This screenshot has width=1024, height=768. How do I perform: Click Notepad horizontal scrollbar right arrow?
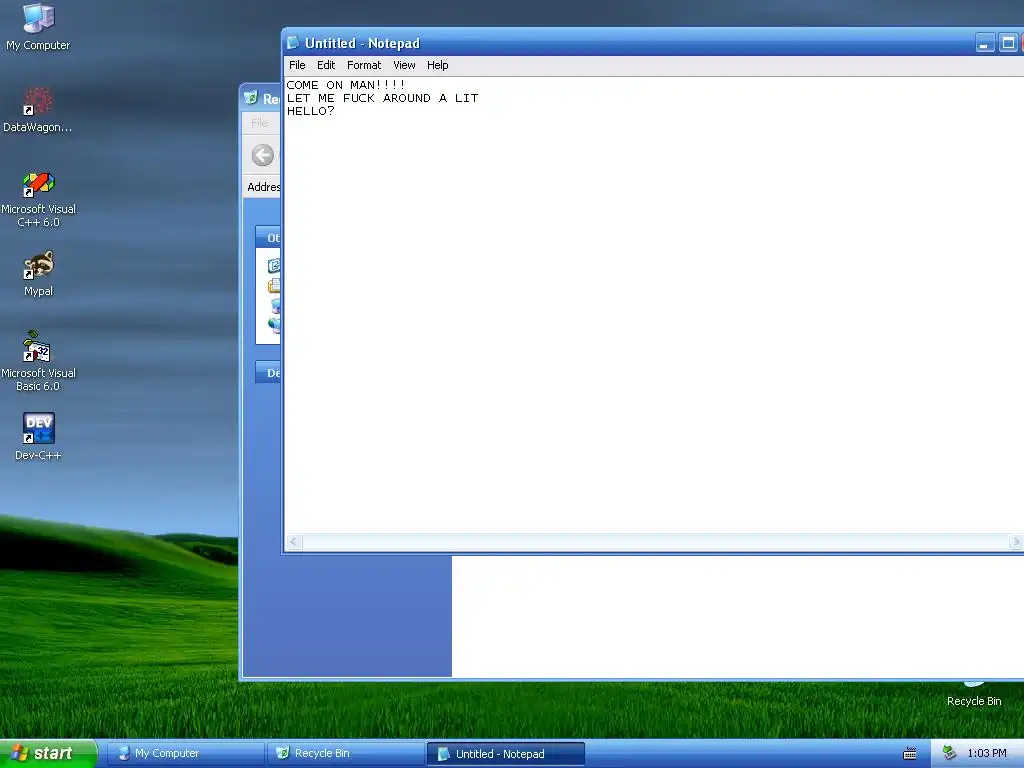(x=1016, y=541)
